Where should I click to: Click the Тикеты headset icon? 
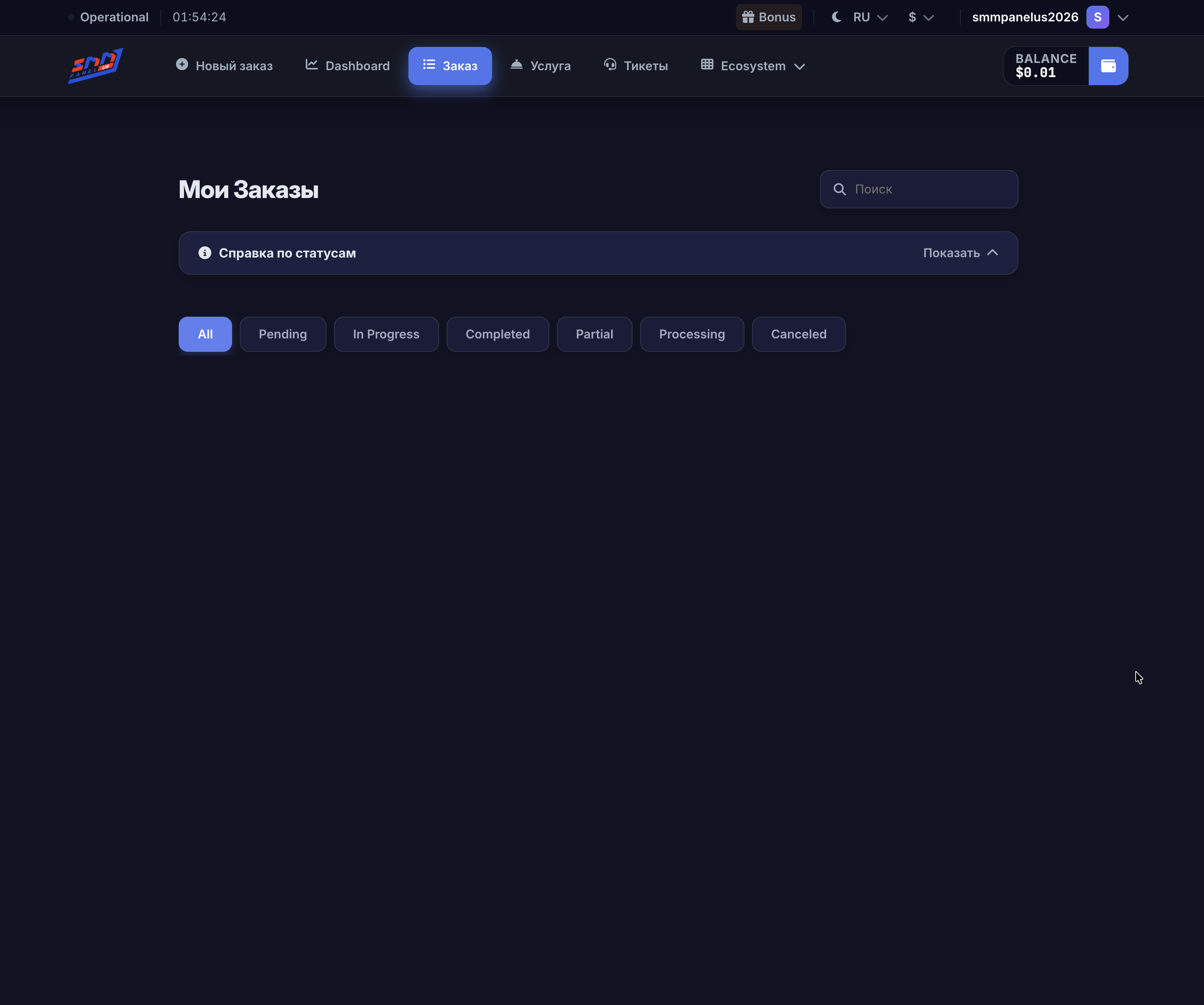click(x=610, y=65)
